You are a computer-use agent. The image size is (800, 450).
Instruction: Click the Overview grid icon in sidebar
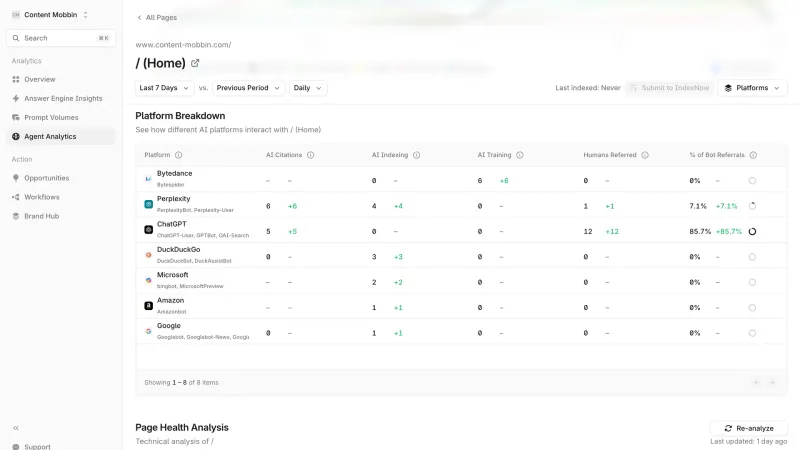(16, 80)
